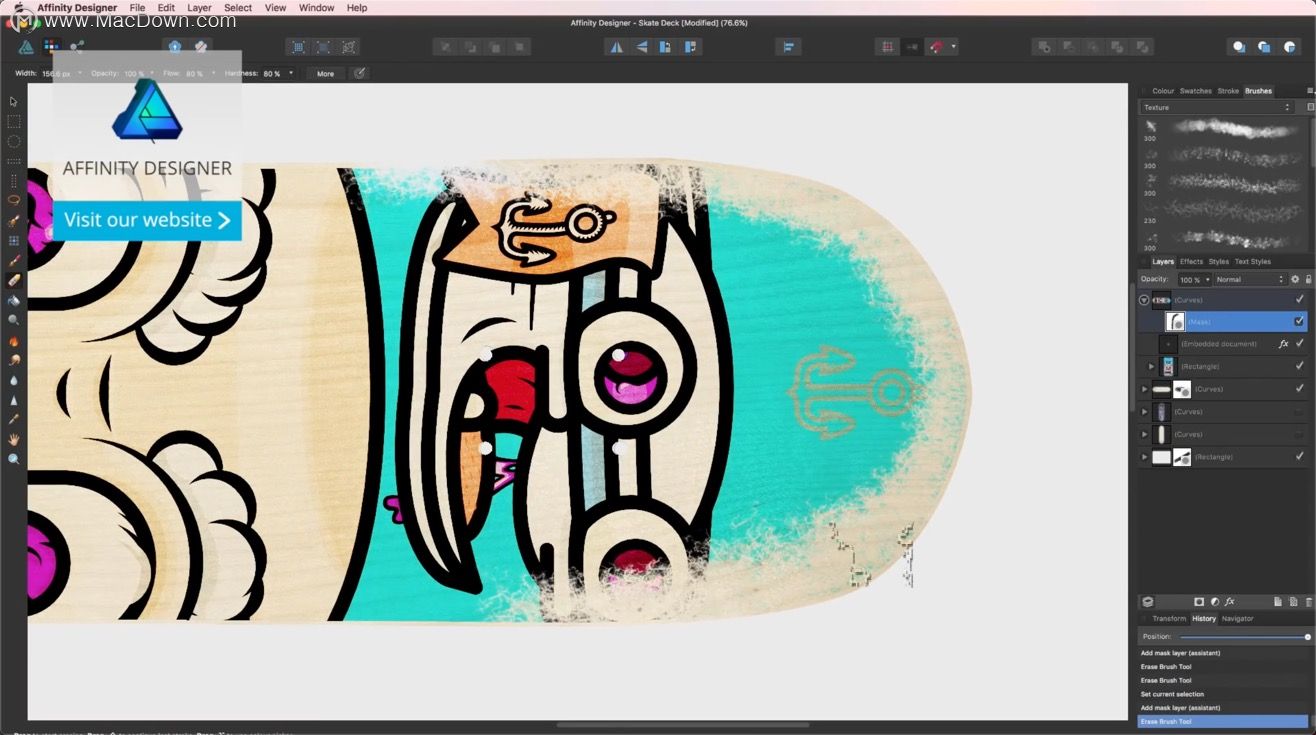
Task: Open the File menu
Action: point(137,7)
